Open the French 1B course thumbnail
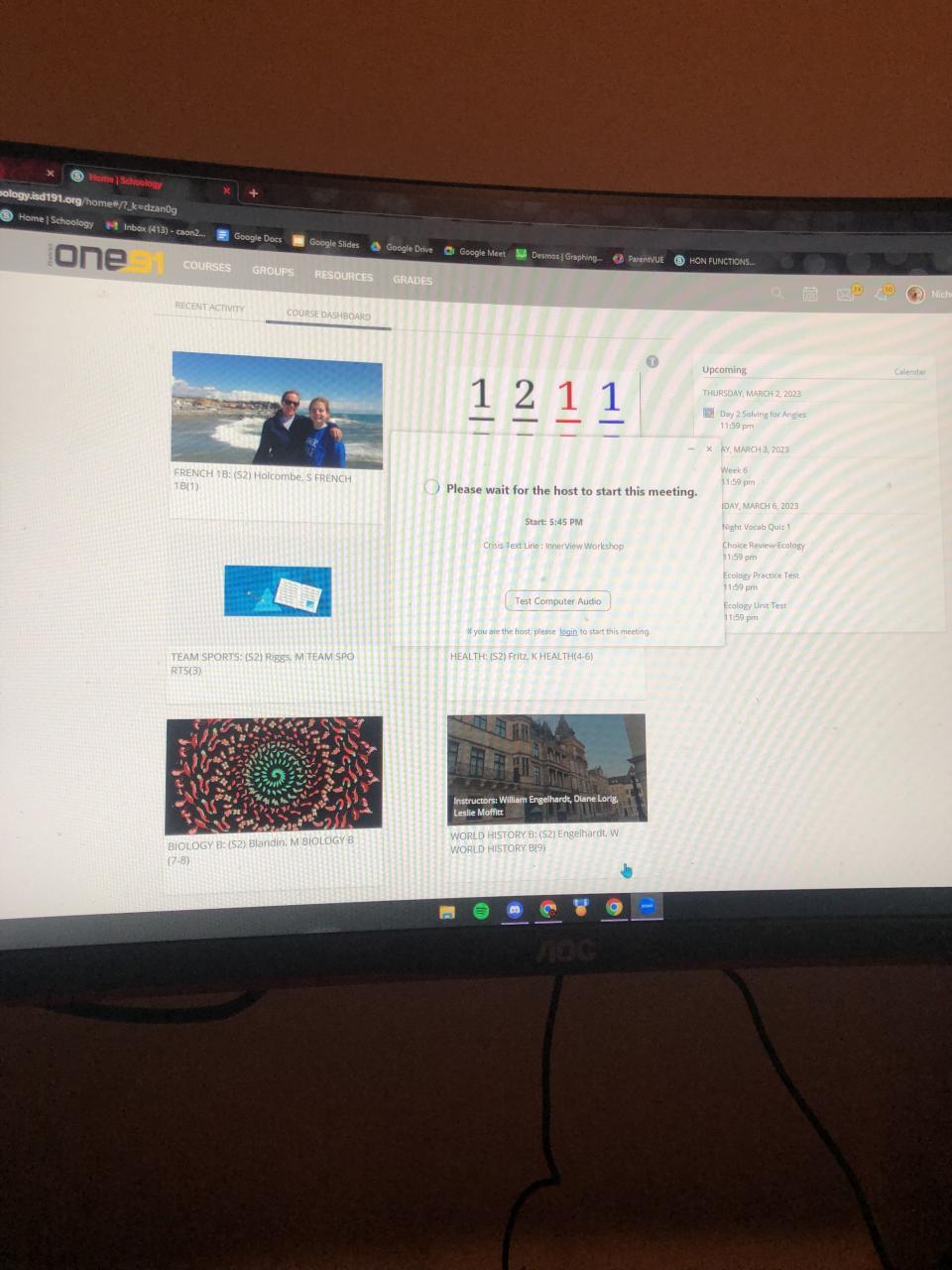952x1270 pixels. 277,409
